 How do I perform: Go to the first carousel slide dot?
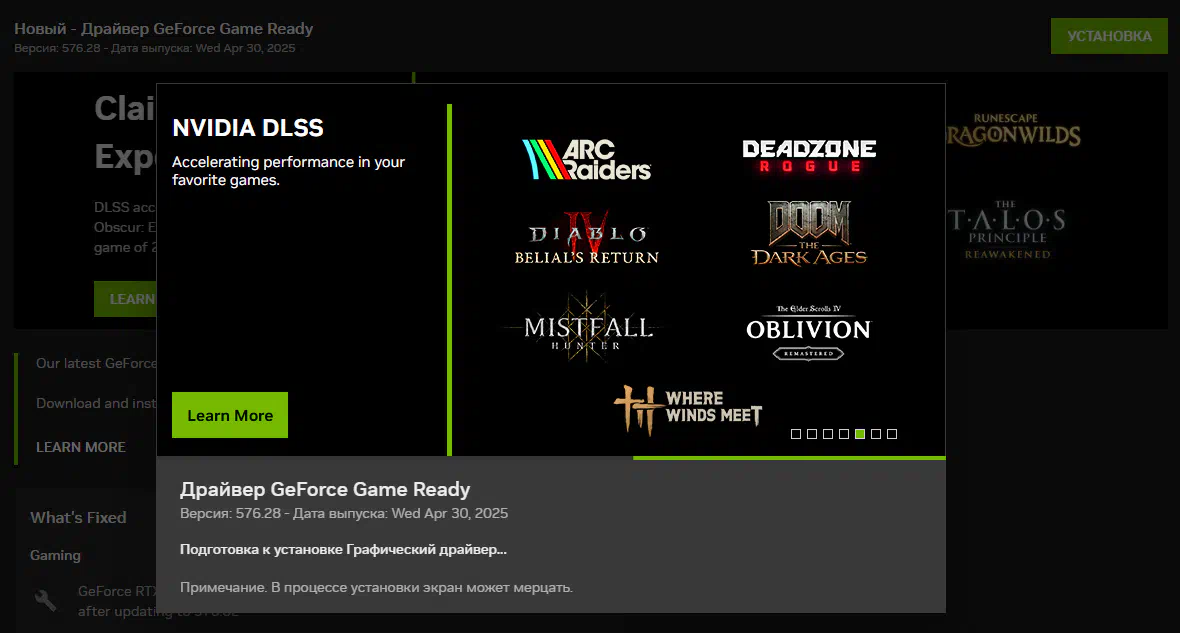click(795, 434)
